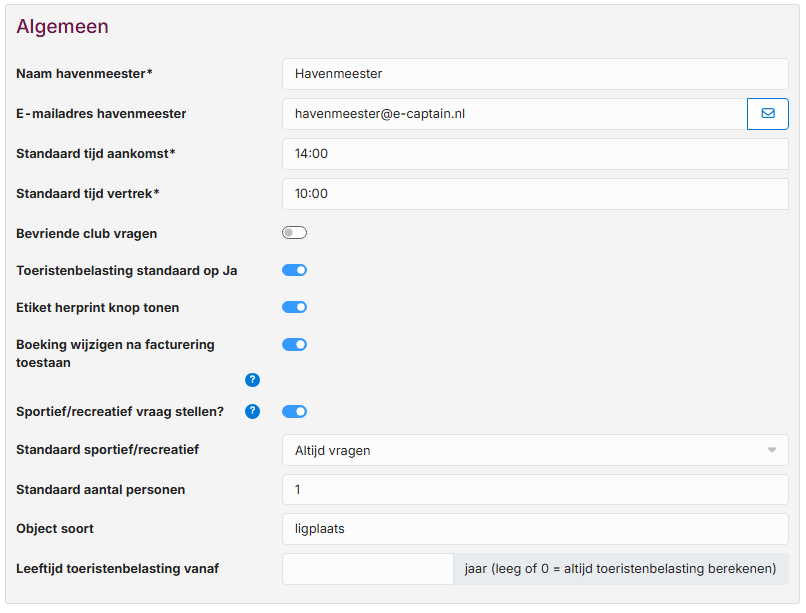Click the 'Standaard aantal personen' input
Screen dimensions: 806x613
click(x=535, y=490)
